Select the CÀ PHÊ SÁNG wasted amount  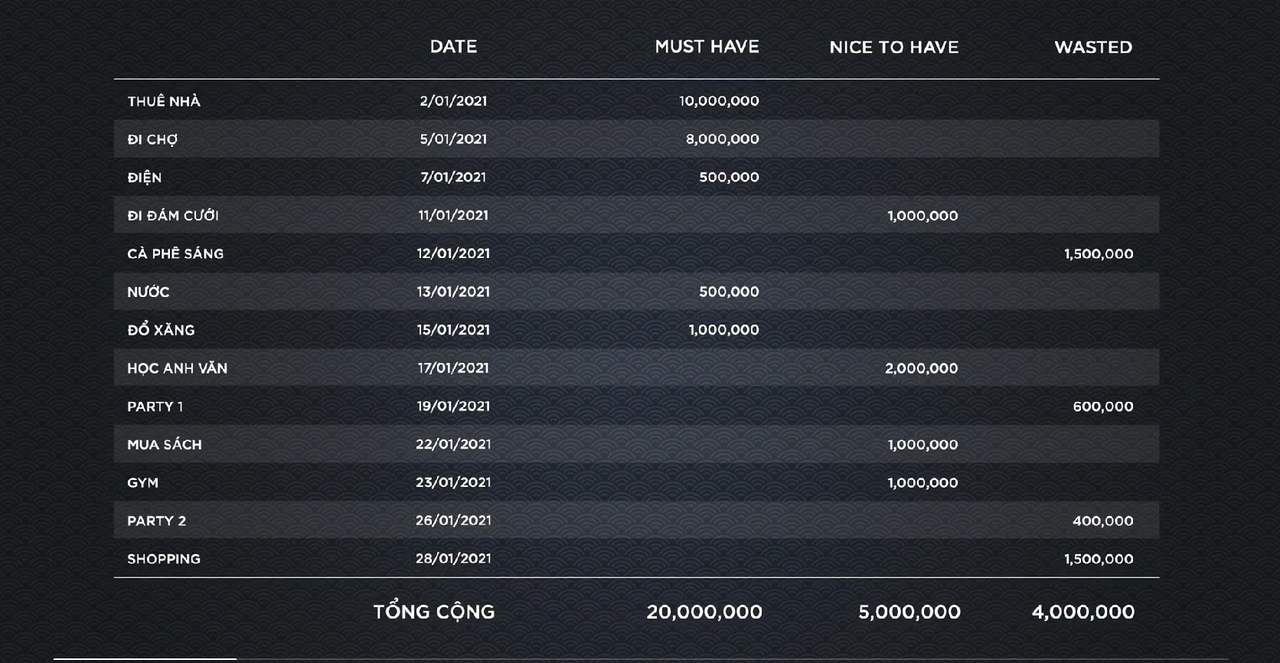(1098, 254)
